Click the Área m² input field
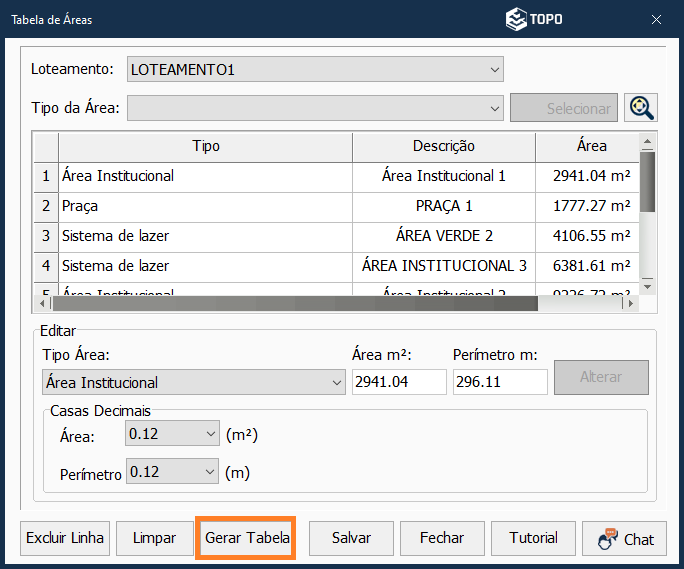Screen dimensions: 684x569 point(398,382)
